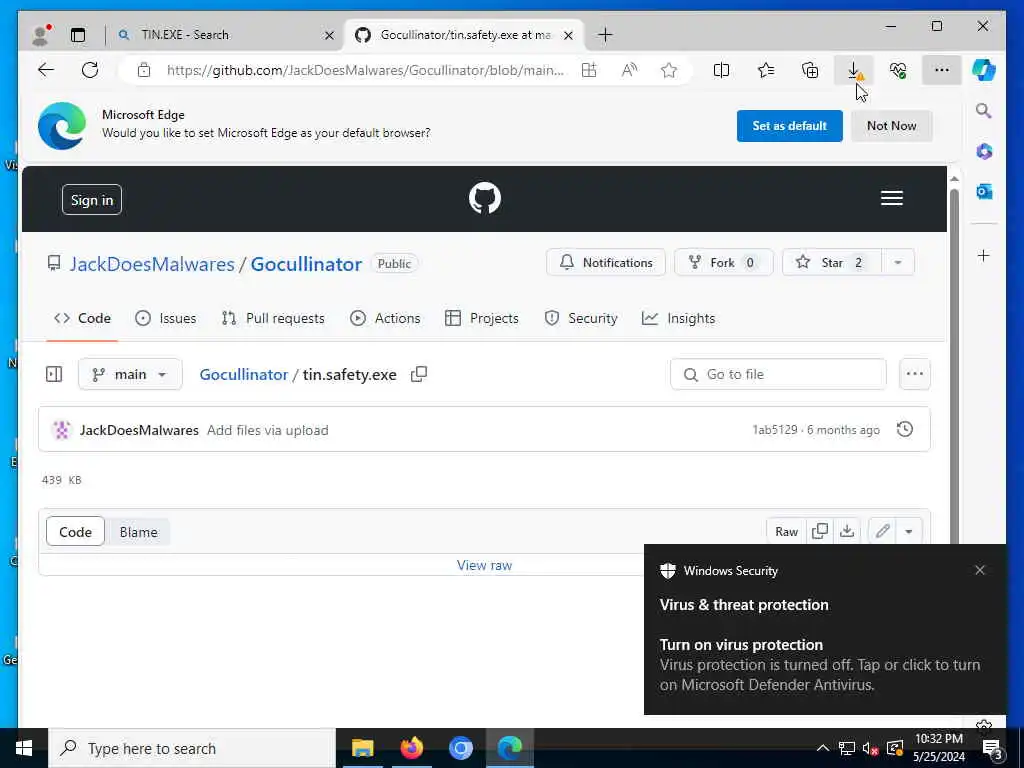Viewport: 1024px width, 768px height.
Task: Select the Code view toggle
Action: [75, 532]
